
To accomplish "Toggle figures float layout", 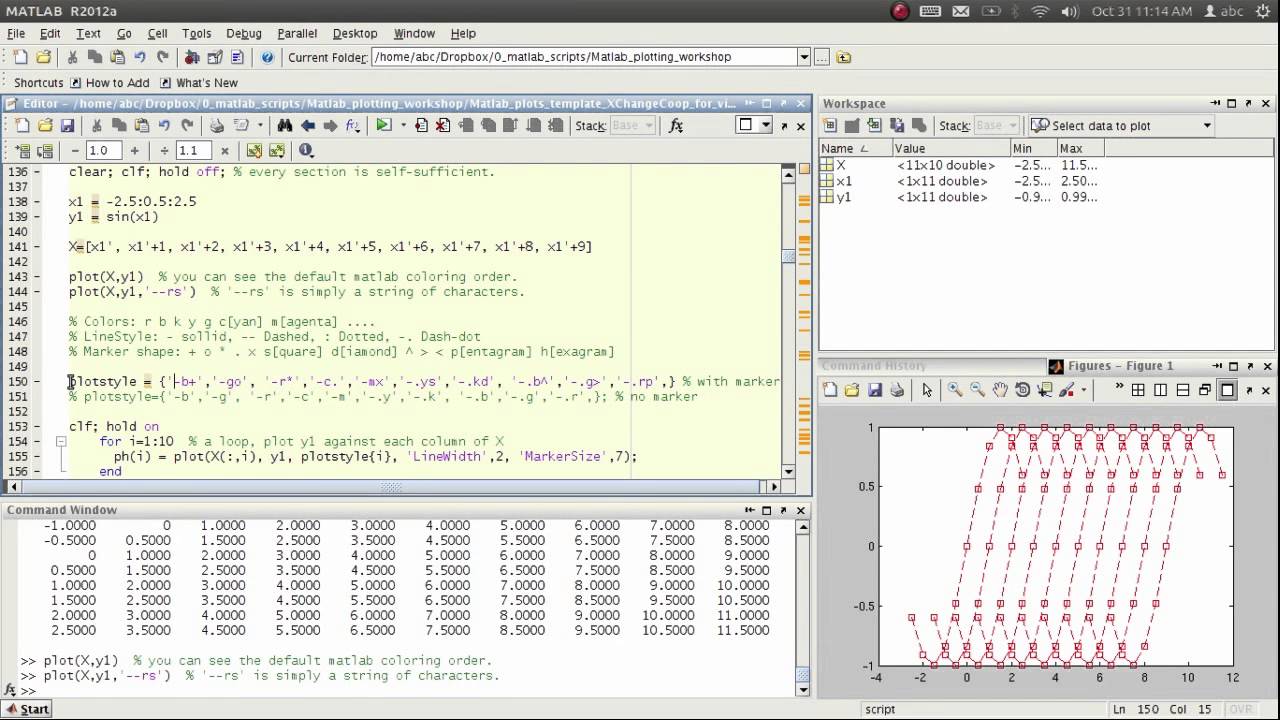I will [x=1205, y=390].
